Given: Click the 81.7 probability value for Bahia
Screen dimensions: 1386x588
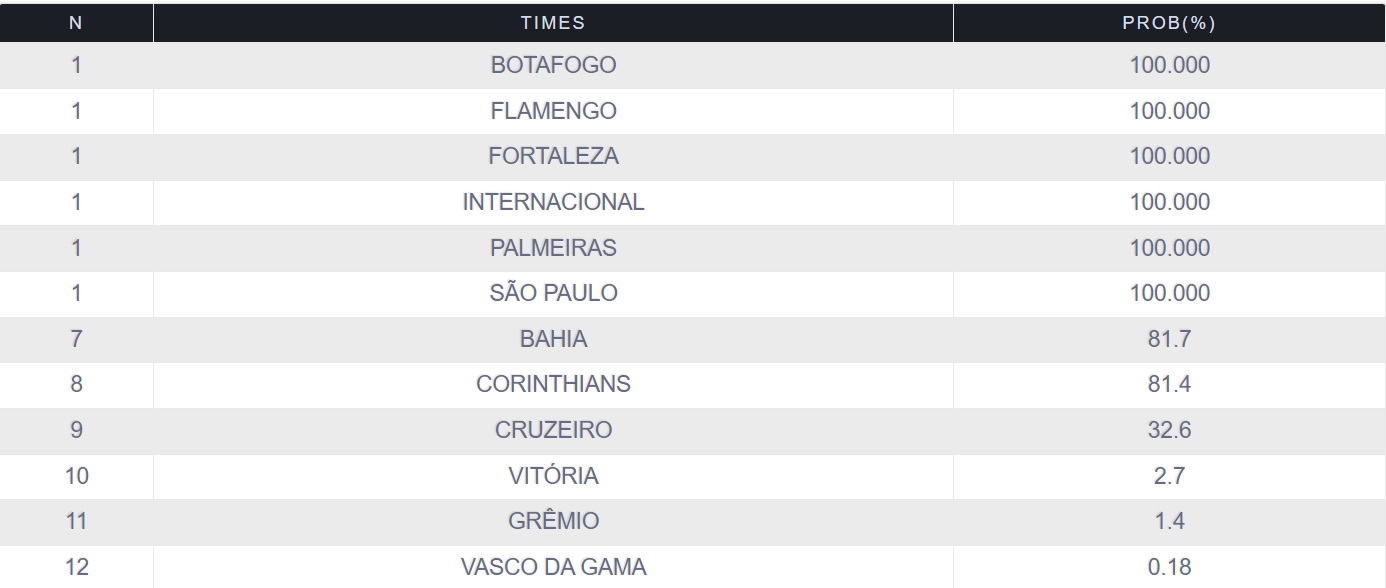Looking at the screenshot, I should click(1169, 339).
